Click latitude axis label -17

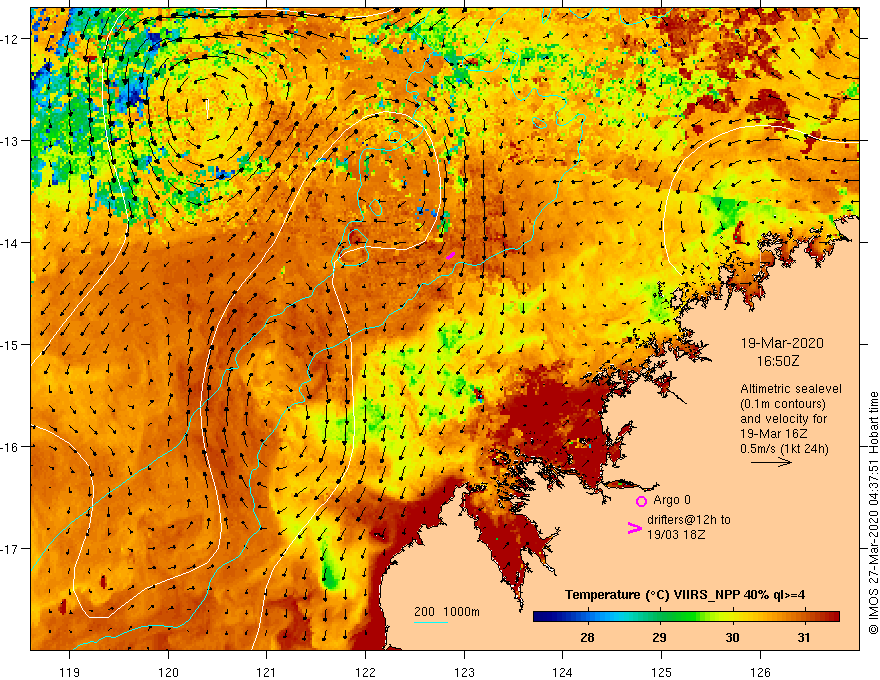click(10, 549)
